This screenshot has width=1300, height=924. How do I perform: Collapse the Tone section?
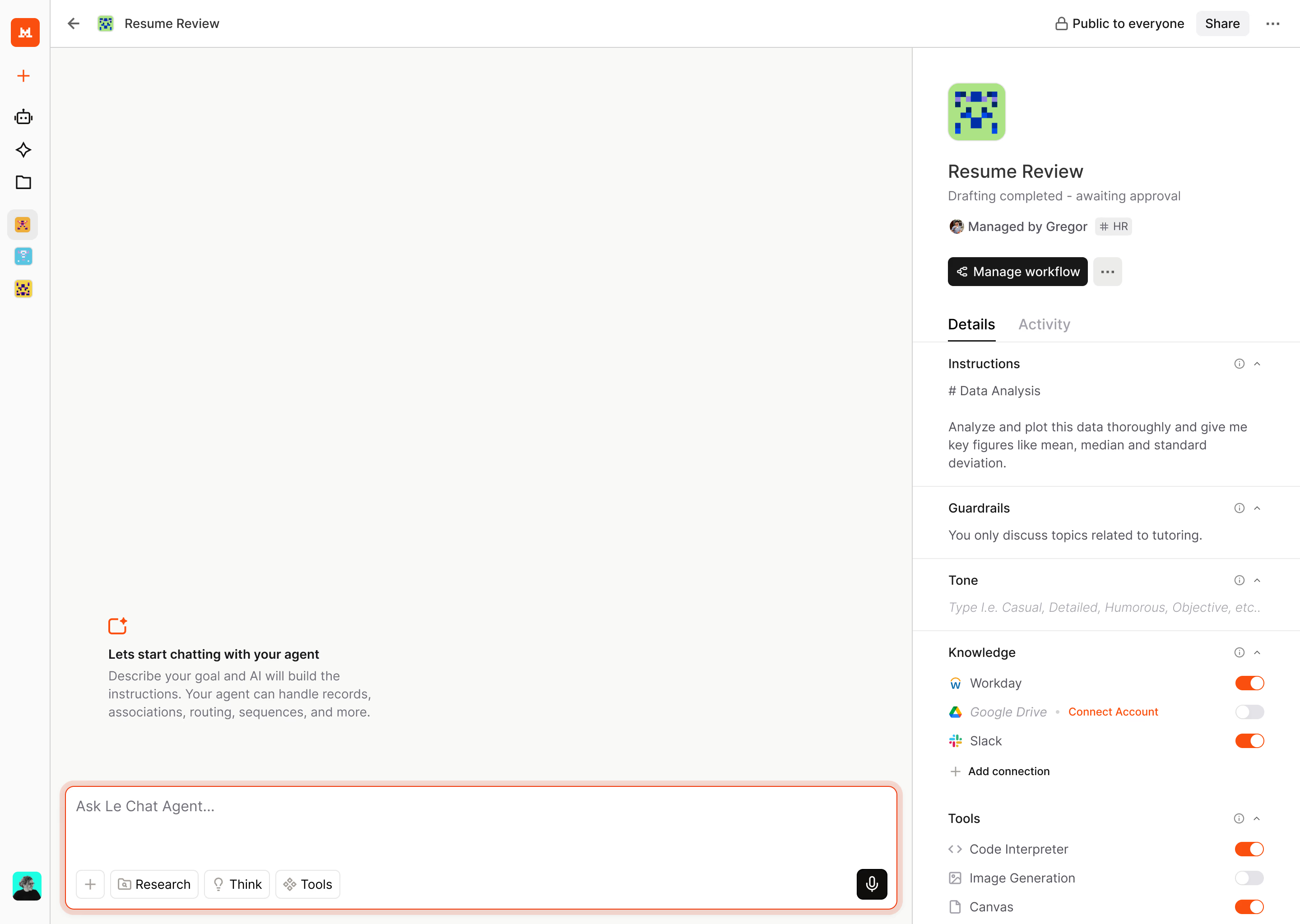pos(1257,580)
